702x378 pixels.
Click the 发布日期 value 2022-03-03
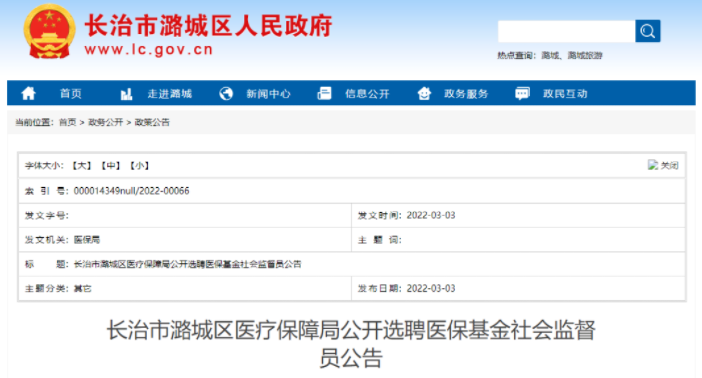click(431, 288)
